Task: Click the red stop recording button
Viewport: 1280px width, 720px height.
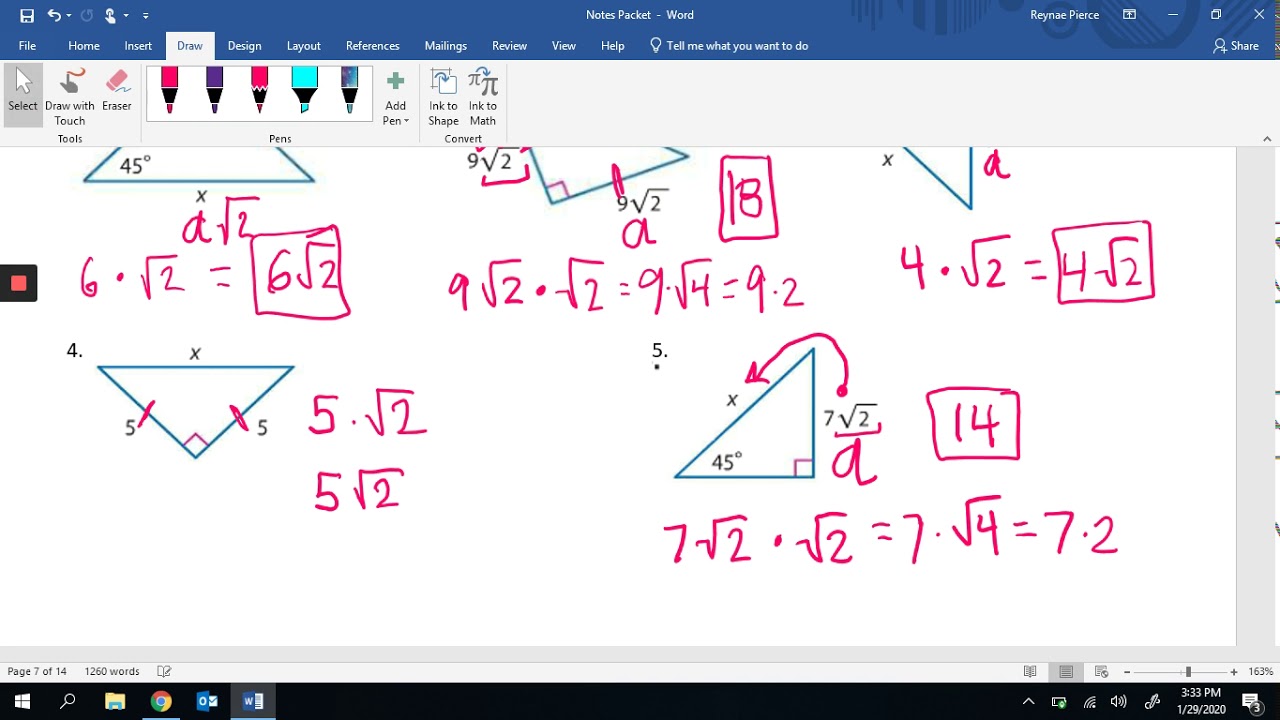Action: coord(18,283)
